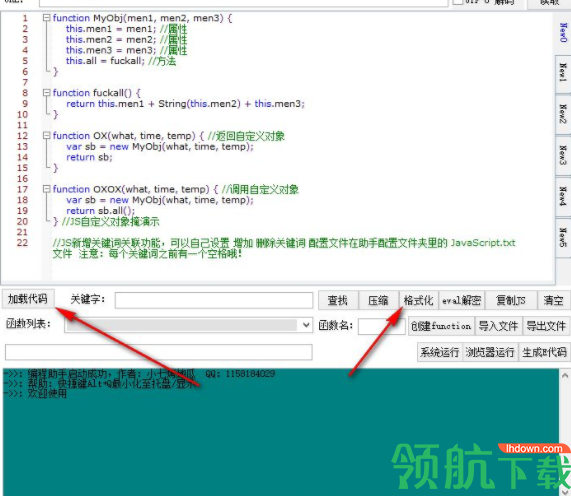The height and width of the screenshot is (496, 571).
Task: Compress code with the 压缩 button
Action: (x=378, y=300)
